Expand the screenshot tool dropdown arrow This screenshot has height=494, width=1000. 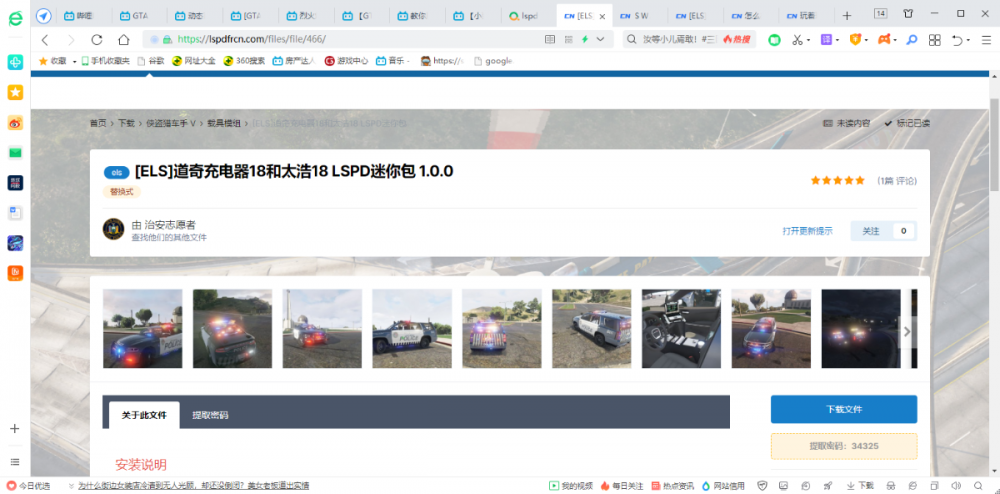[809, 40]
